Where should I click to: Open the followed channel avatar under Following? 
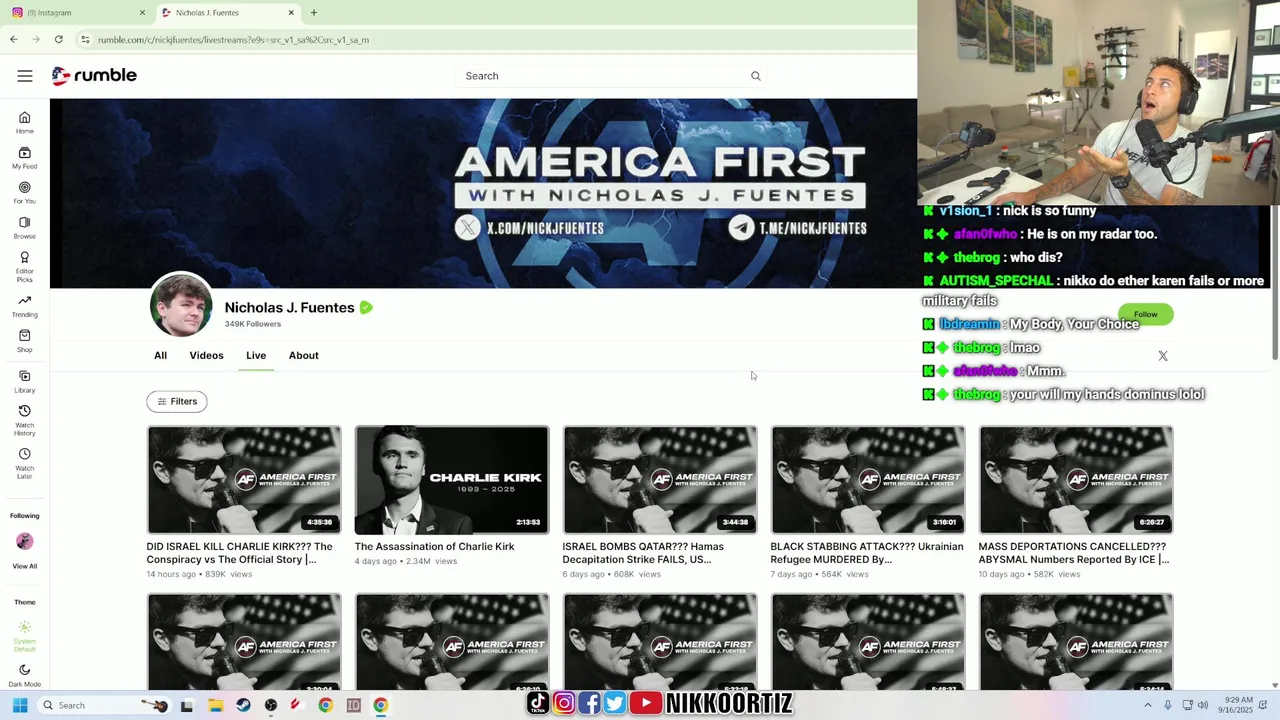[x=24, y=541]
